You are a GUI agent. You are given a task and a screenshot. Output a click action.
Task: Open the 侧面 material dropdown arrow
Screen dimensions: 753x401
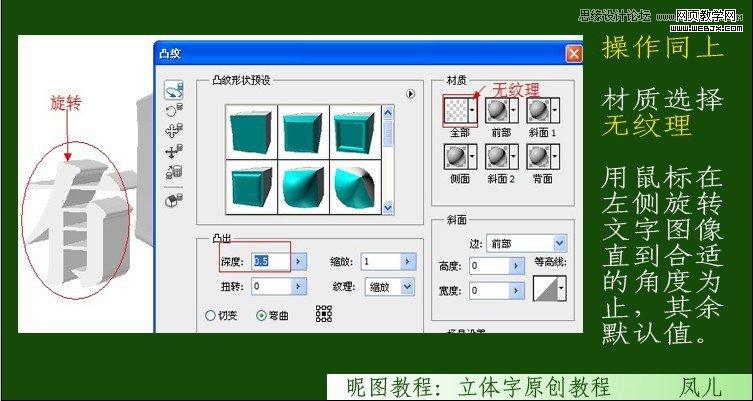click(x=473, y=157)
